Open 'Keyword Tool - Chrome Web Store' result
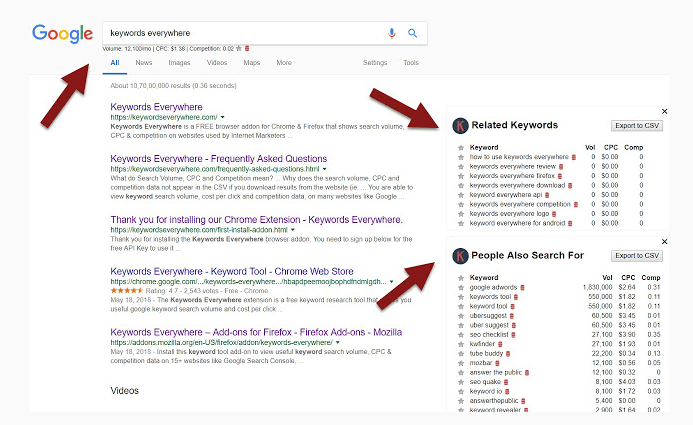693x425 pixels. click(x=232, y=271)
